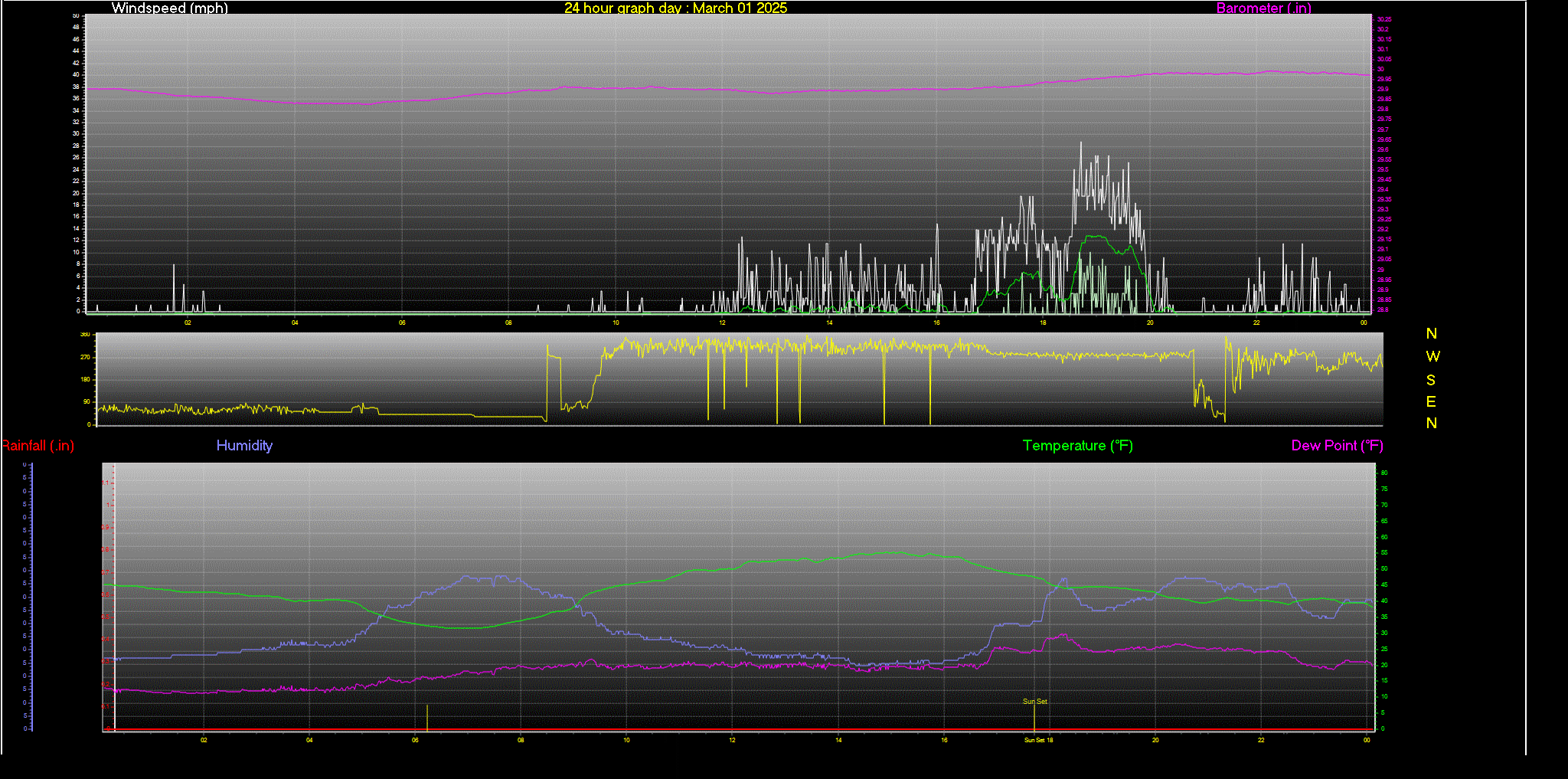The width and height of the screenshot is (1568, 779).
Task: Click the '24 hour graph day : March 01 2025' heading
Action: [675, 8]
